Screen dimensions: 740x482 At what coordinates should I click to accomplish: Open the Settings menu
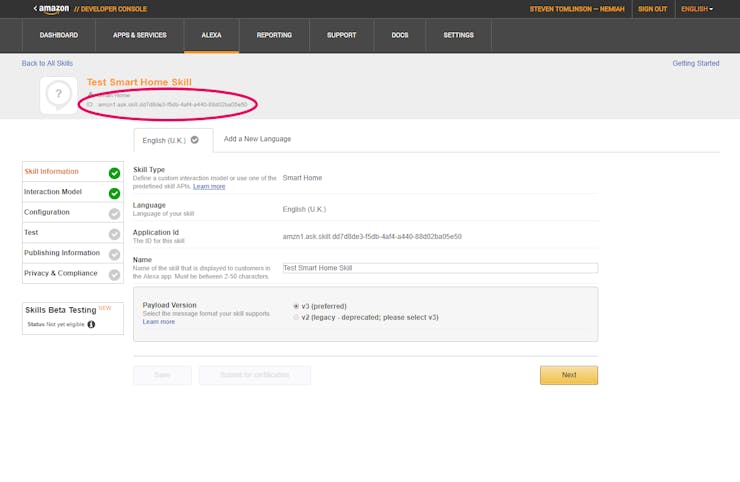click(x=458, y=35)
